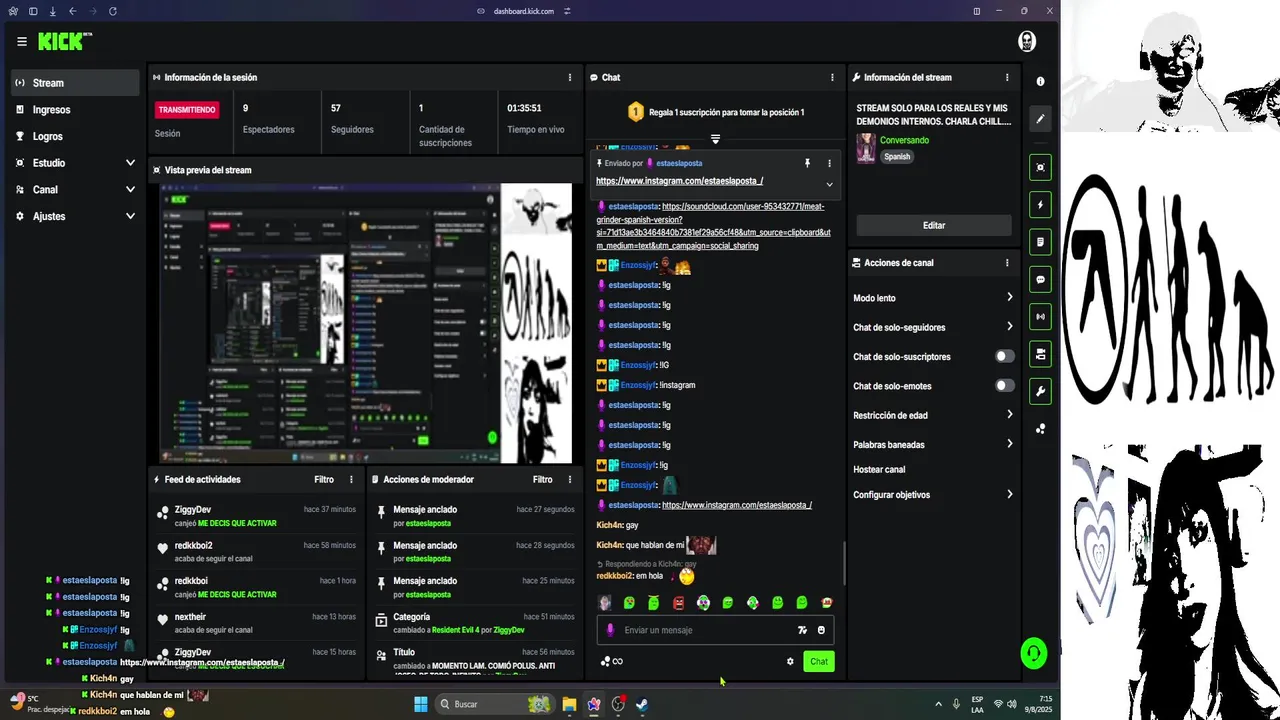Viewport: 1280px width, 720px height.
Task: Click the Editar button
Action: pyautogui.click(x=933, y=225)
